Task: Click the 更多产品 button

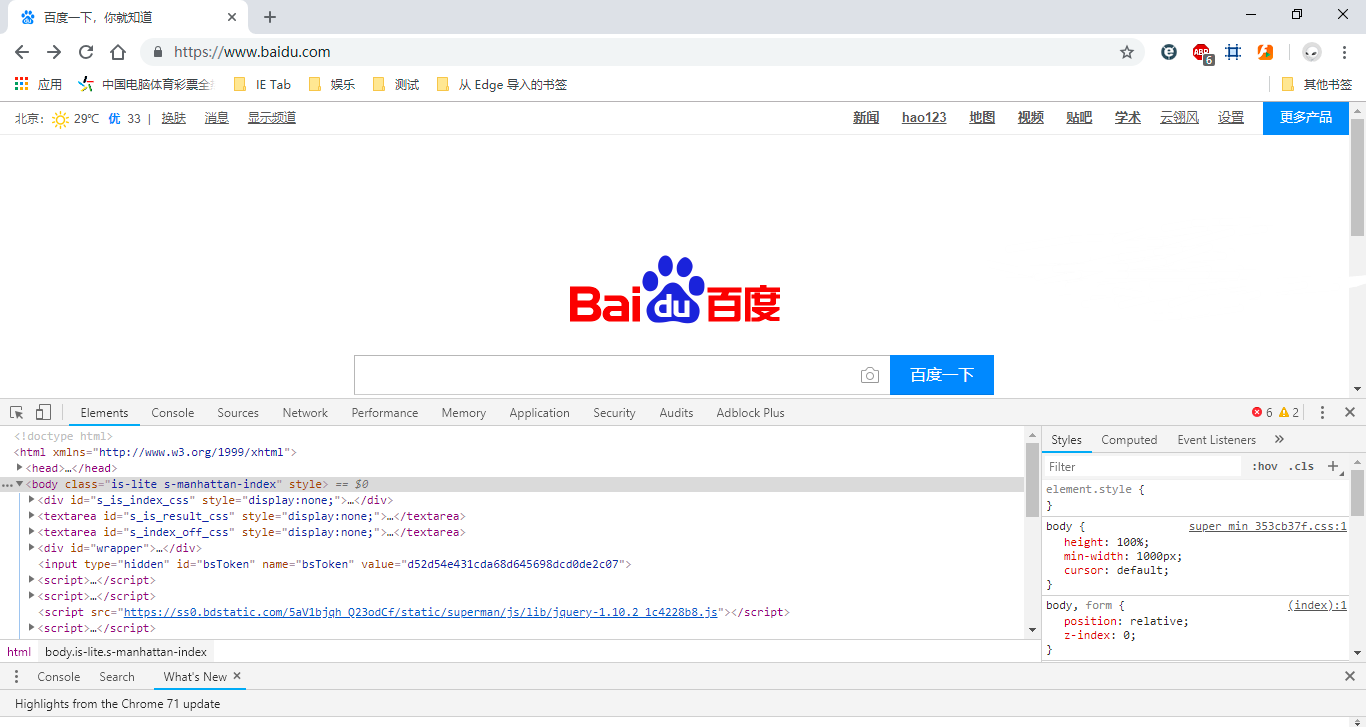Action: pos(1306,118)
